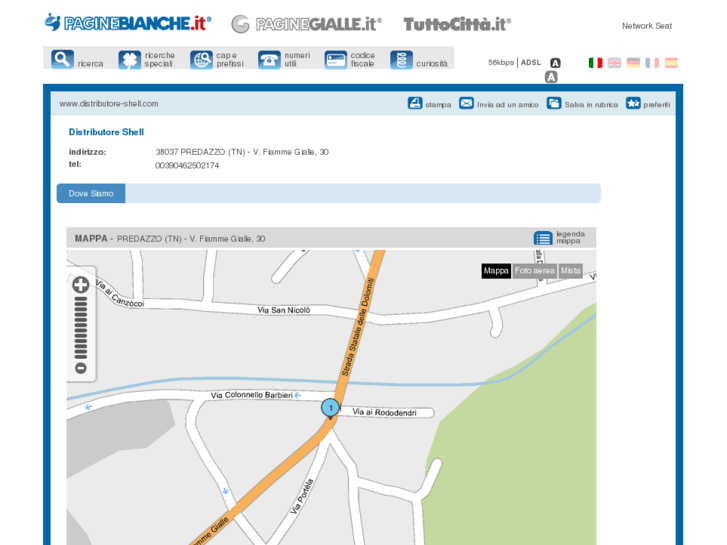Screen dimensions: 727x545
Task: Switch language with the French flag
Action: pos(652,63)
